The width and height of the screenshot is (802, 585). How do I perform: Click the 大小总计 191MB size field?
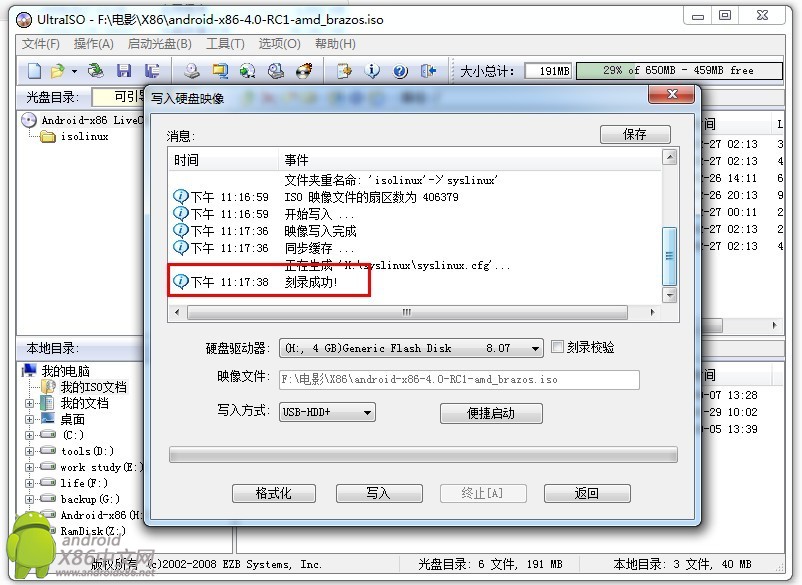tap(548, 71)
